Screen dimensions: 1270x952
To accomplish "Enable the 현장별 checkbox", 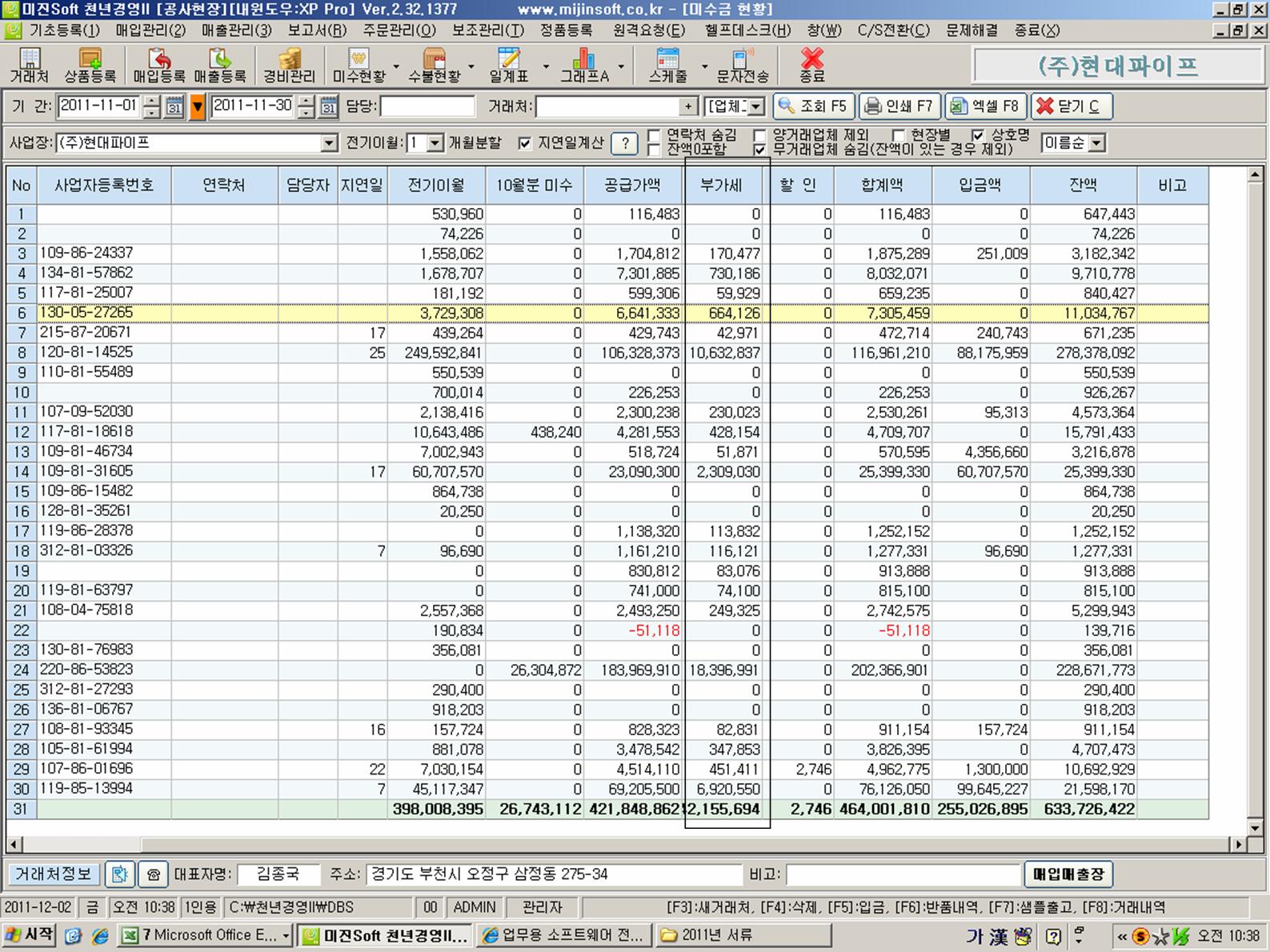I will [898, 135].
